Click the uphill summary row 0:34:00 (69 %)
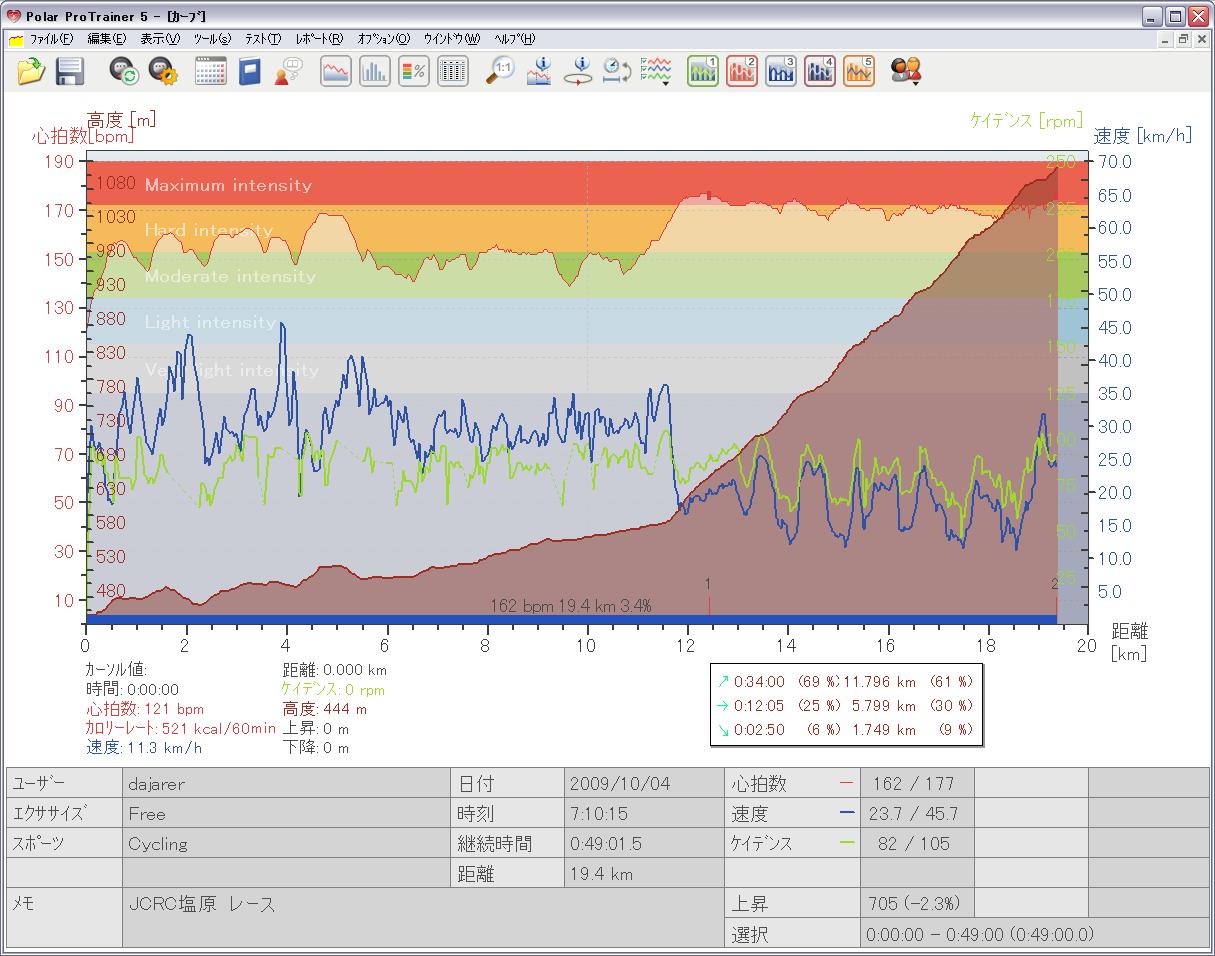 point(845,681)
